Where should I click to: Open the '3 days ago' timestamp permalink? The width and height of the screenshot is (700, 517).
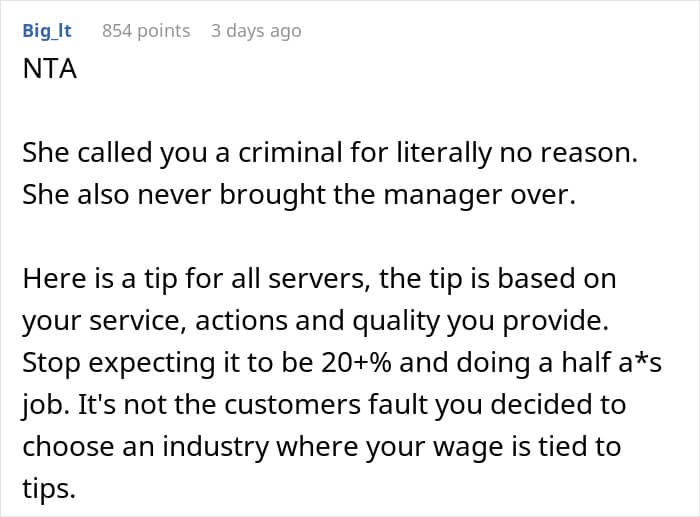[x=256, y=31]
